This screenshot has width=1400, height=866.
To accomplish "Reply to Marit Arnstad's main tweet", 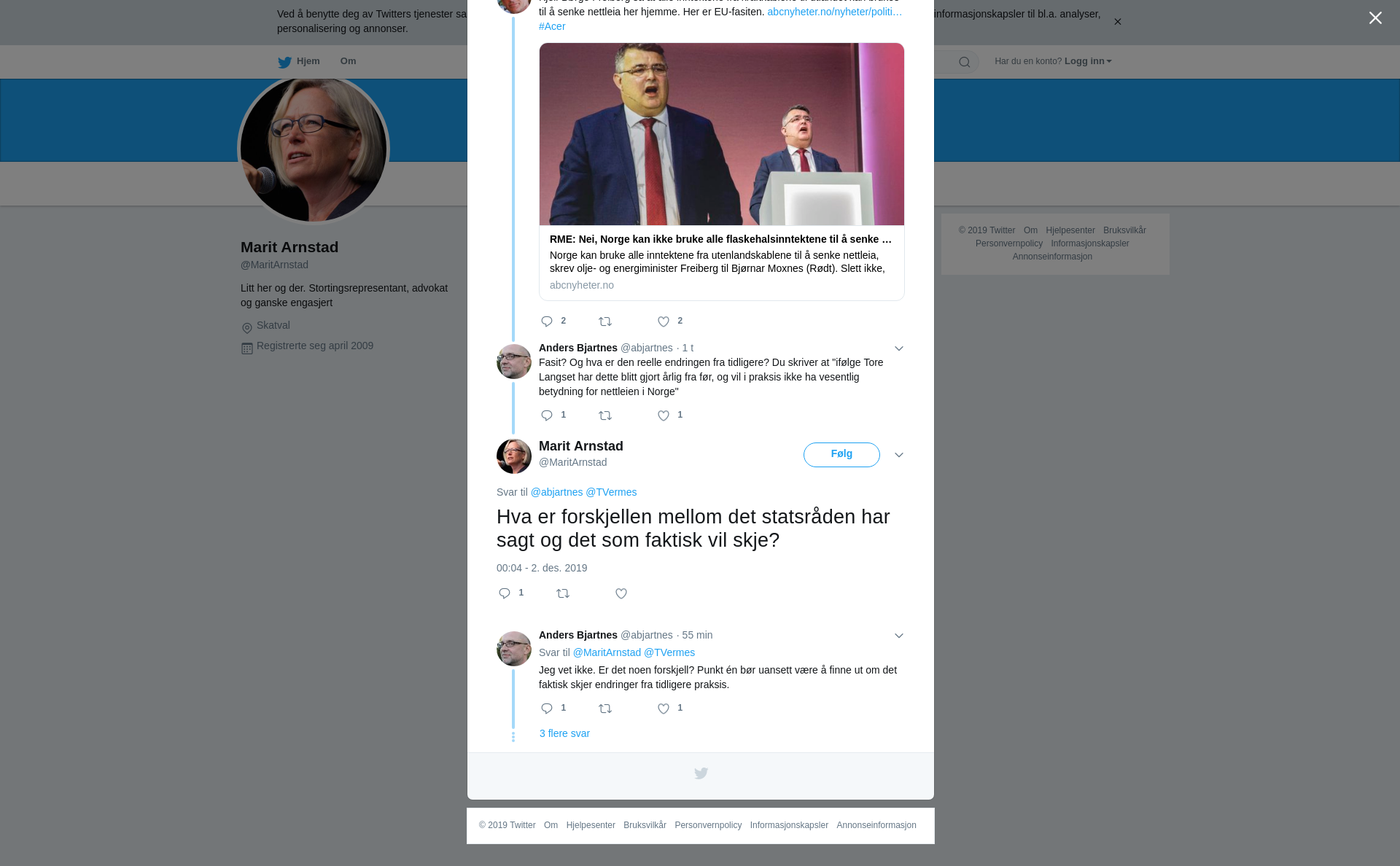I will pos(505,594).
